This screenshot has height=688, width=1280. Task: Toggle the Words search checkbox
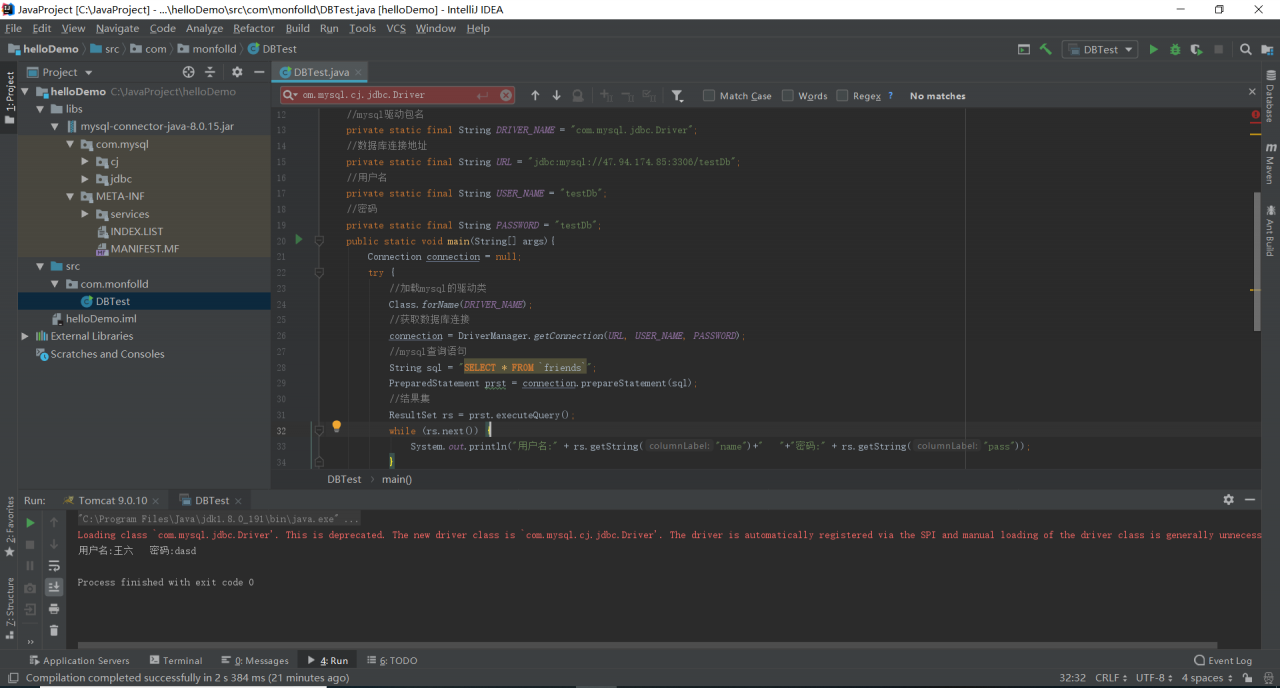[x=788, y=96]
